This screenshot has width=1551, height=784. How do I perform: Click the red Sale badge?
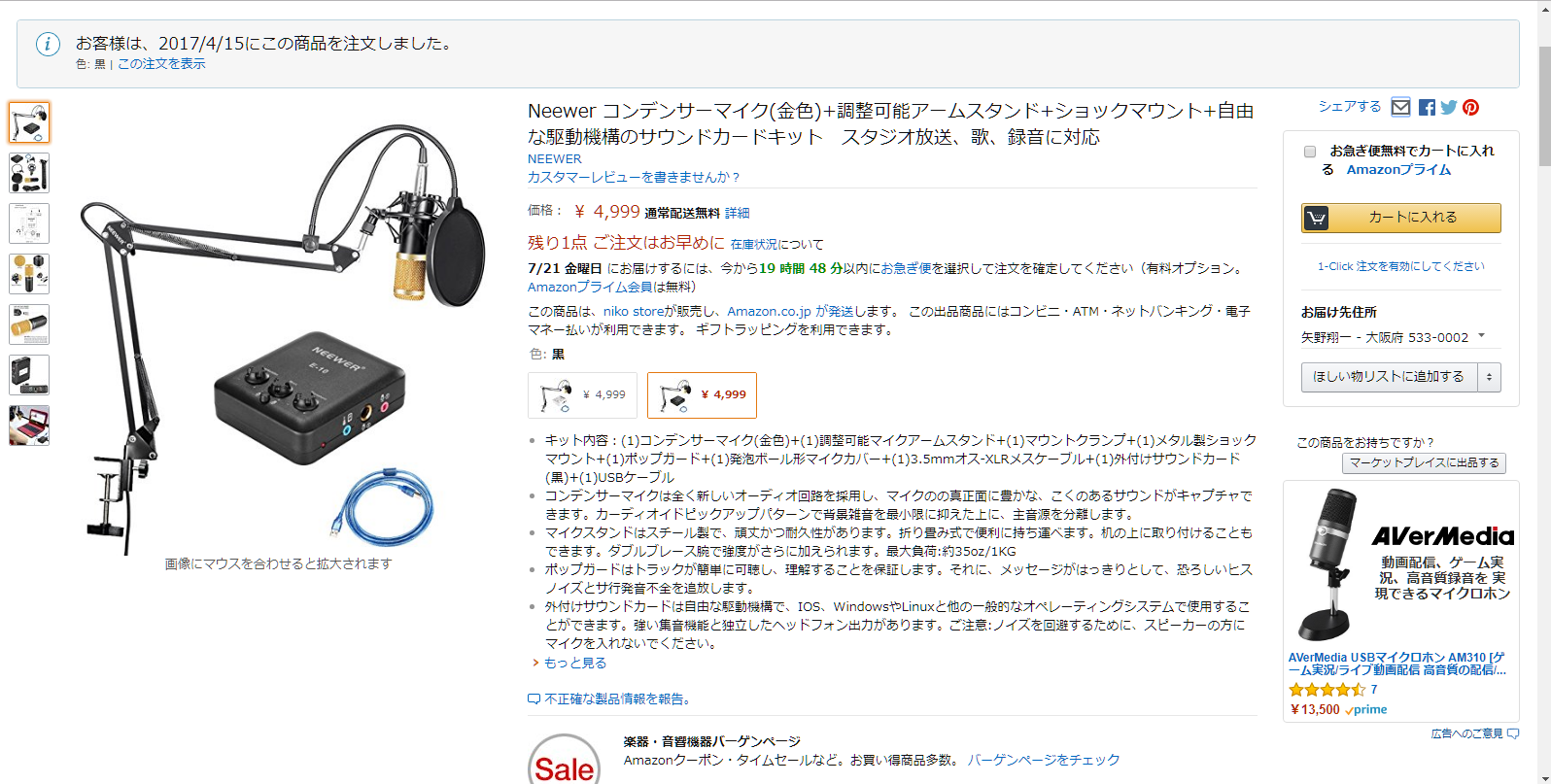pos(564,763)
